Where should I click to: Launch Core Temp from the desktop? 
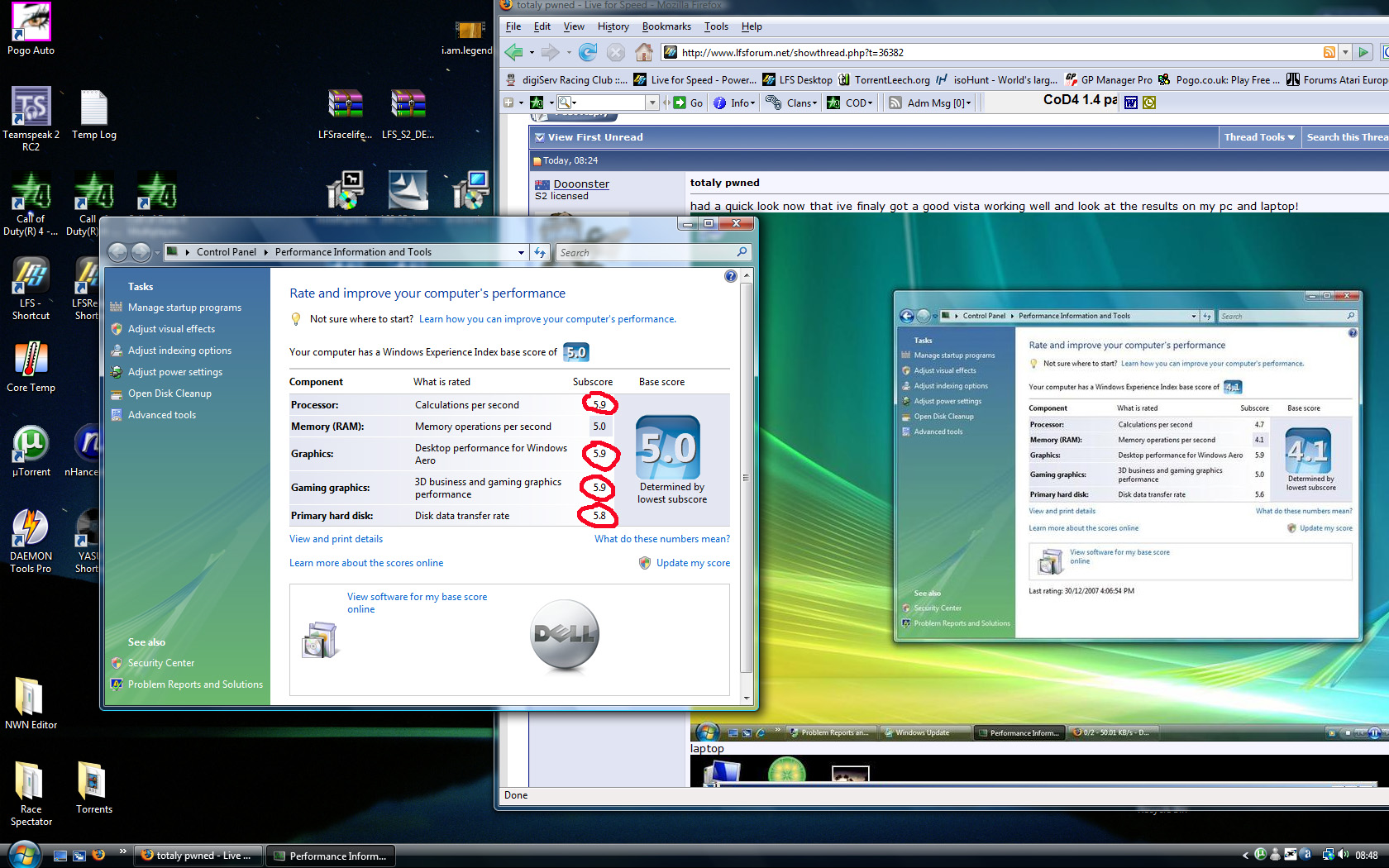pos(31,366)
